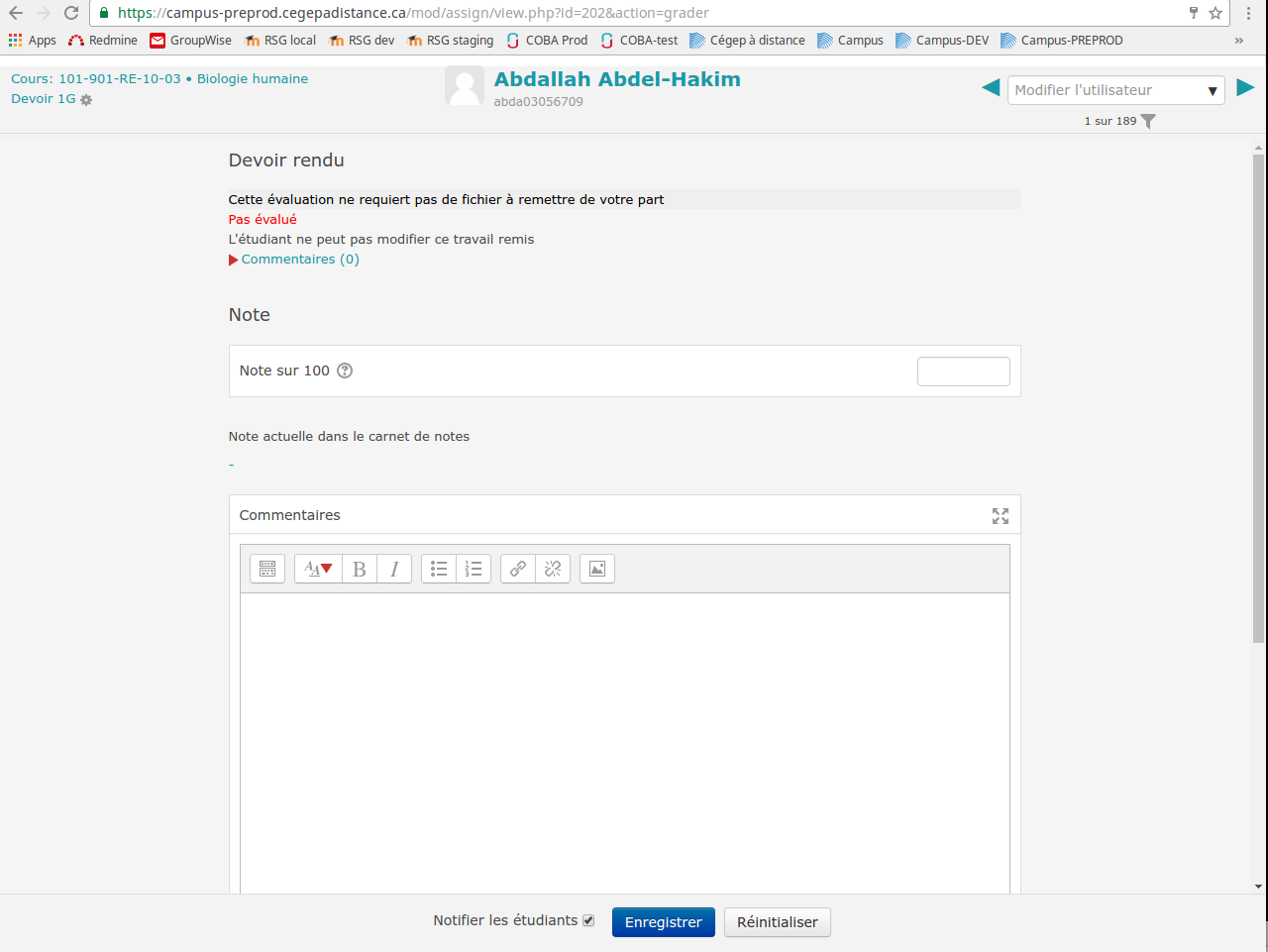
Task: Insert an unordered bullet list
Action: (x=439, y=569)
